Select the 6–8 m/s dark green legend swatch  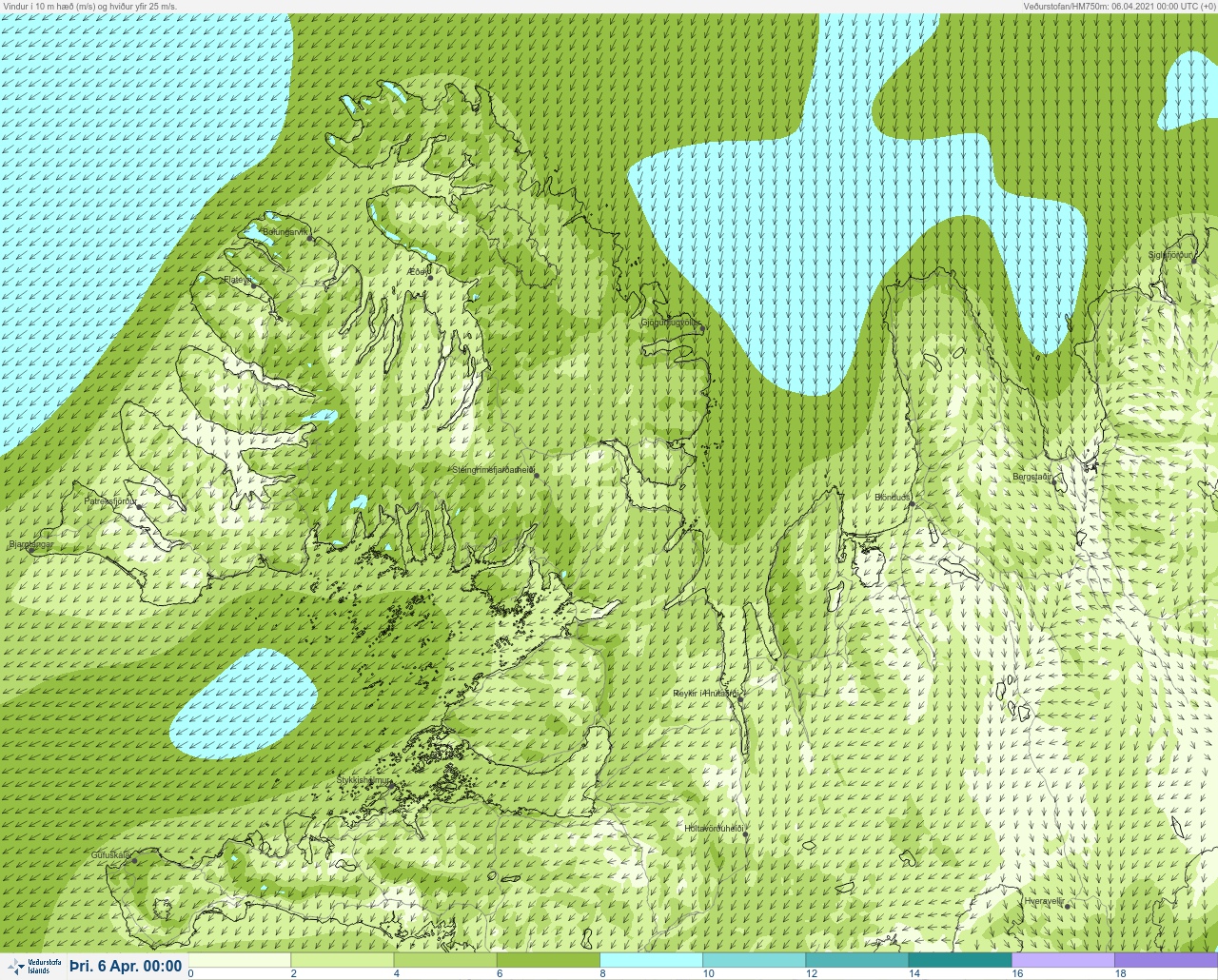(548, 960)
